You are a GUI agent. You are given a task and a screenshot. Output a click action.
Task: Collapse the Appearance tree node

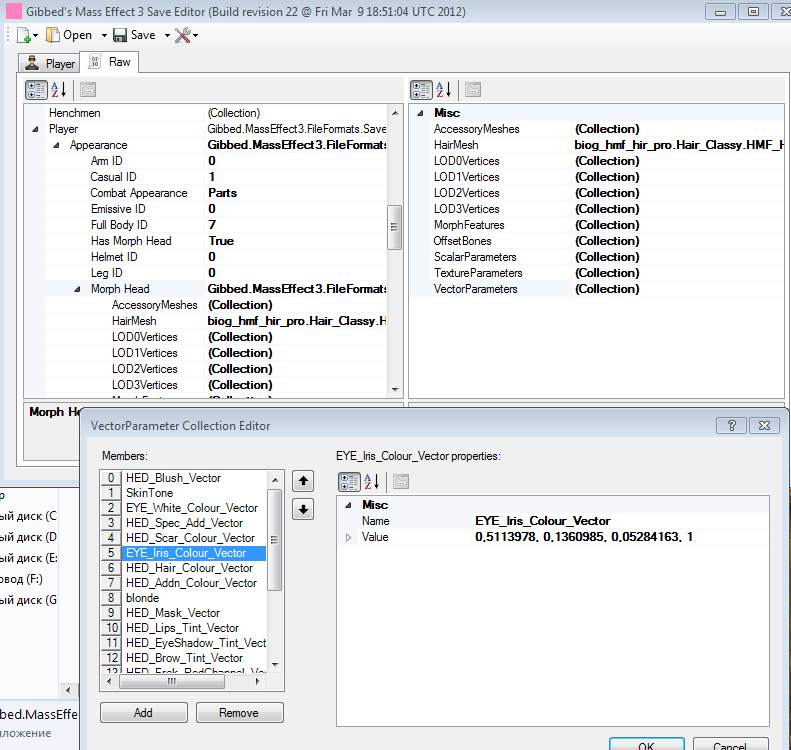56,145
